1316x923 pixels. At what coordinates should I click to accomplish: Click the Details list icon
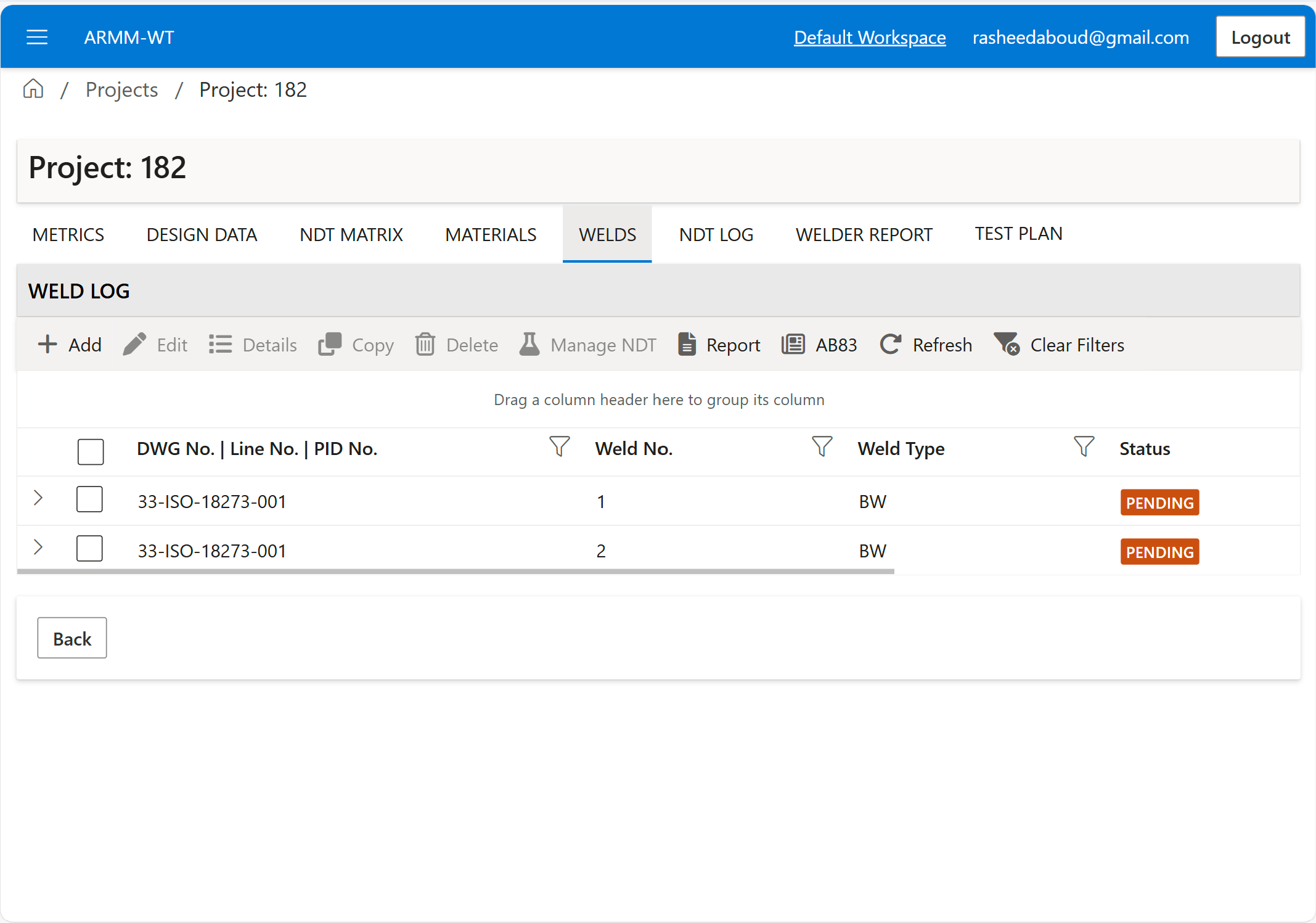click(220, 345)
